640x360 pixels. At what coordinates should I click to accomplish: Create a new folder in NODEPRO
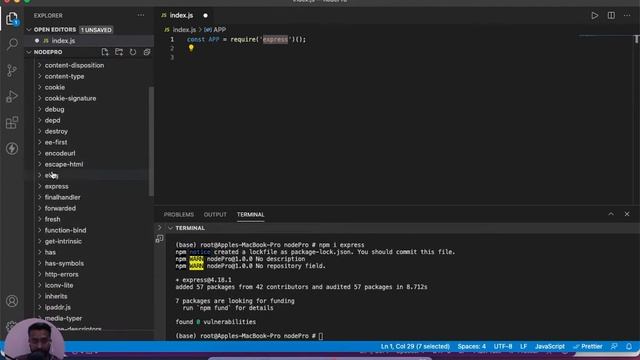coord(119,52)
